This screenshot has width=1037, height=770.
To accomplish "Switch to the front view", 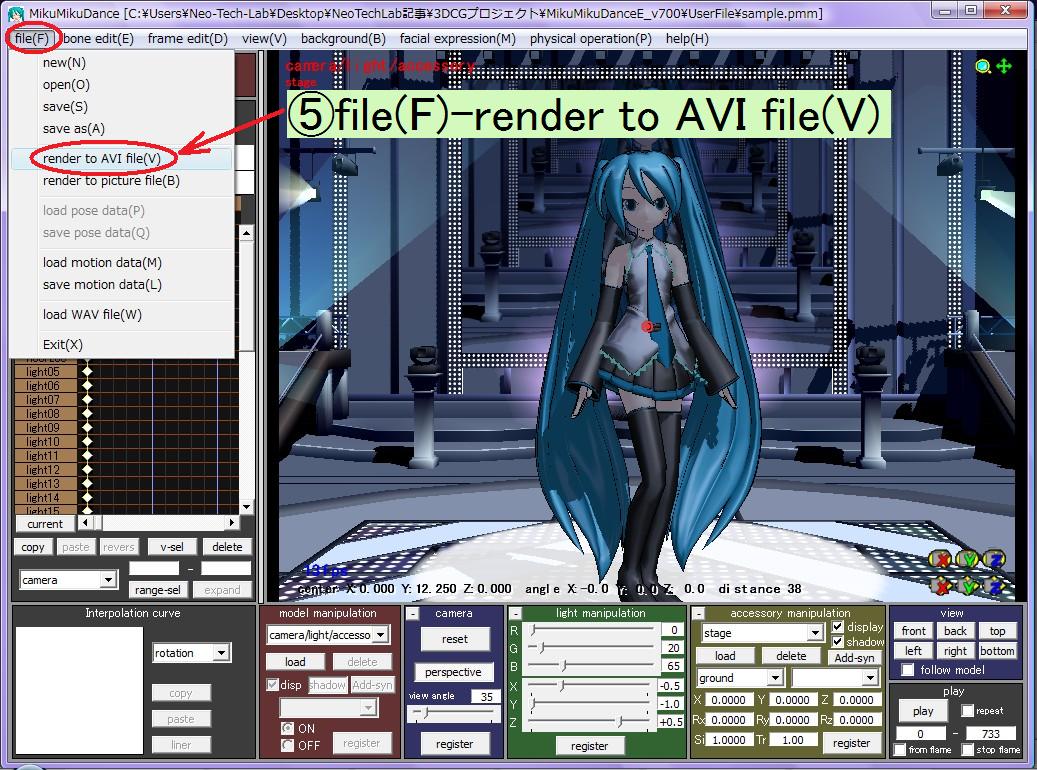I will point(913,631).
